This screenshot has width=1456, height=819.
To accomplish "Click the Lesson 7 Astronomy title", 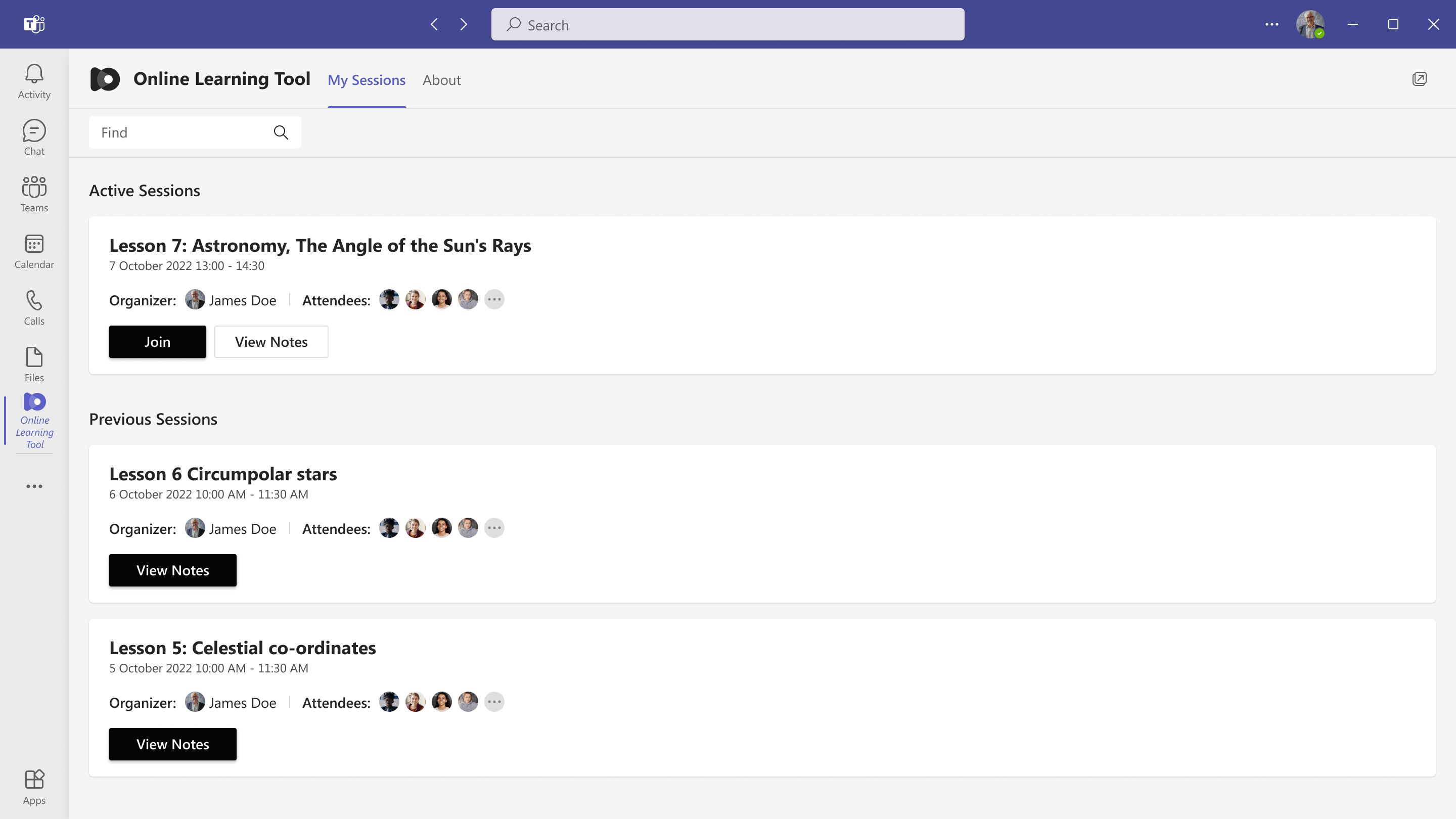I will (x=320, y=245).
